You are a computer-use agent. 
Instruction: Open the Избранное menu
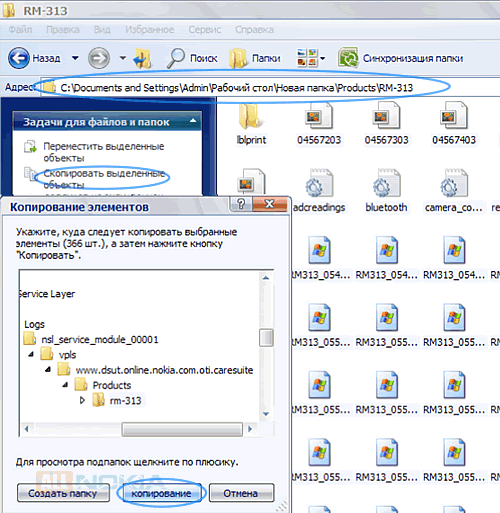pyautogui.click(x=150, y=30)
